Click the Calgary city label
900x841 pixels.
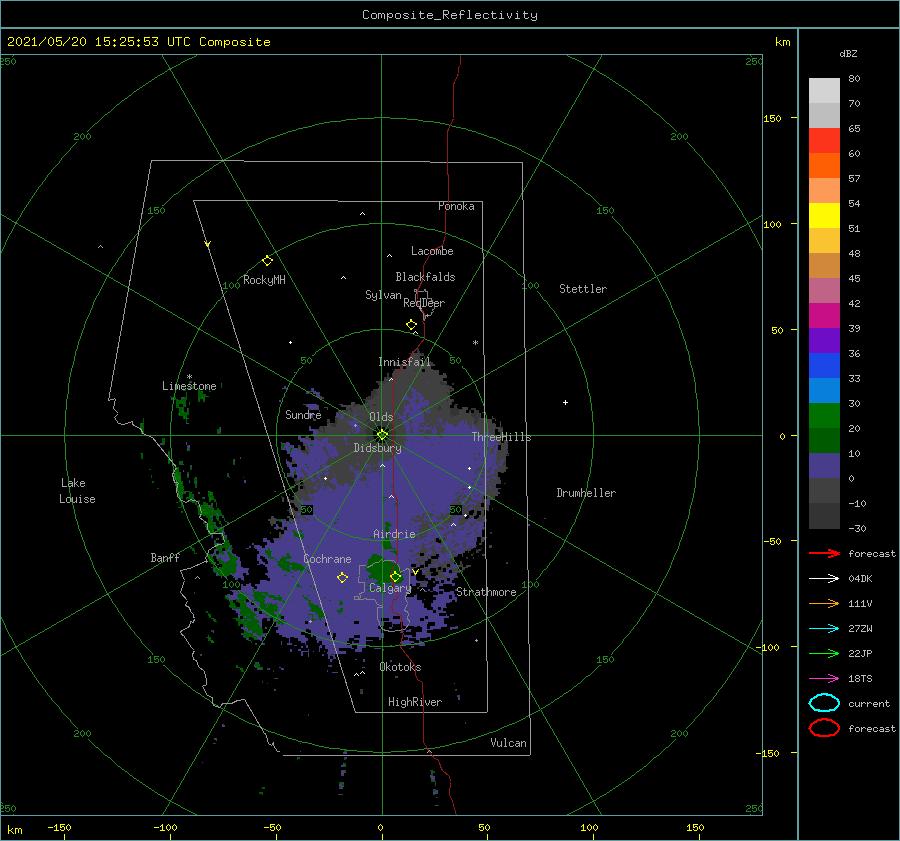click(390, 588)
